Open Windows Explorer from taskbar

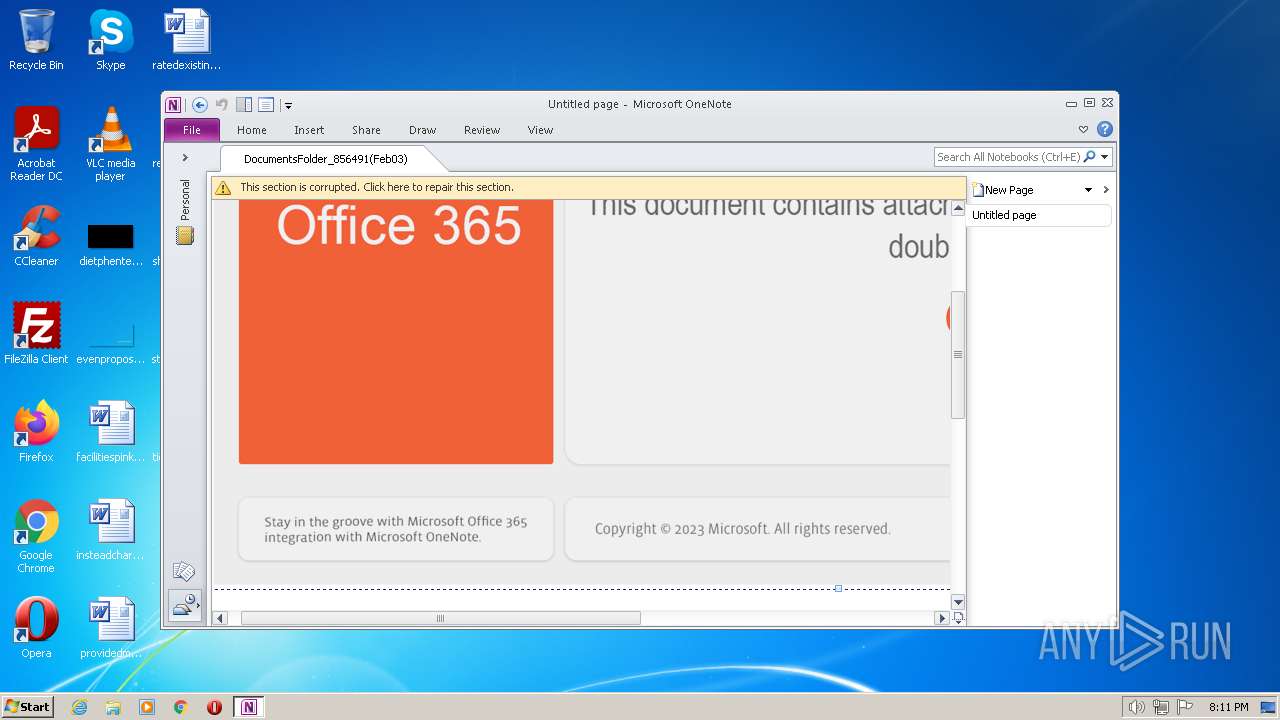(x=113, y=707)
